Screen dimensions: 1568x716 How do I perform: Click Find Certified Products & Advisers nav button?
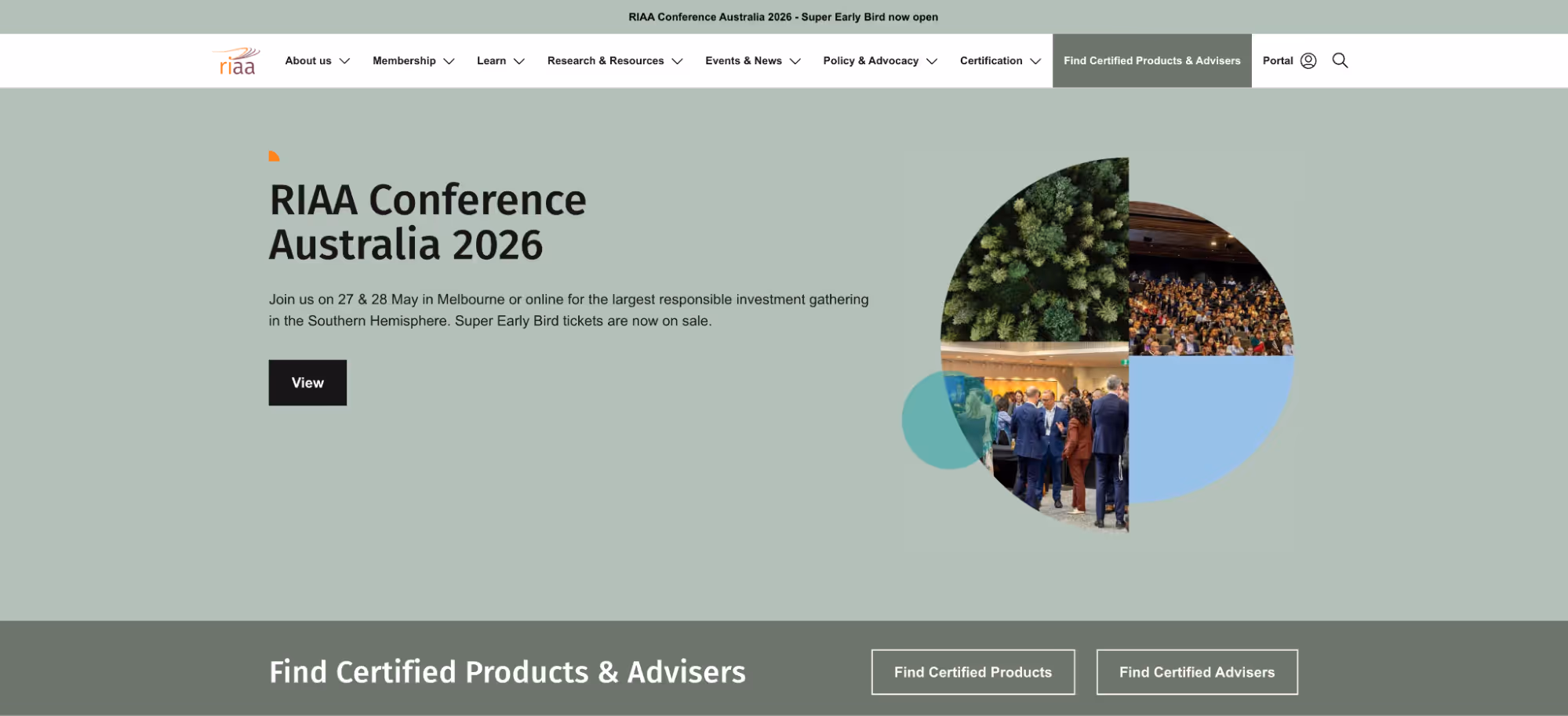(x=1151, y=60)
